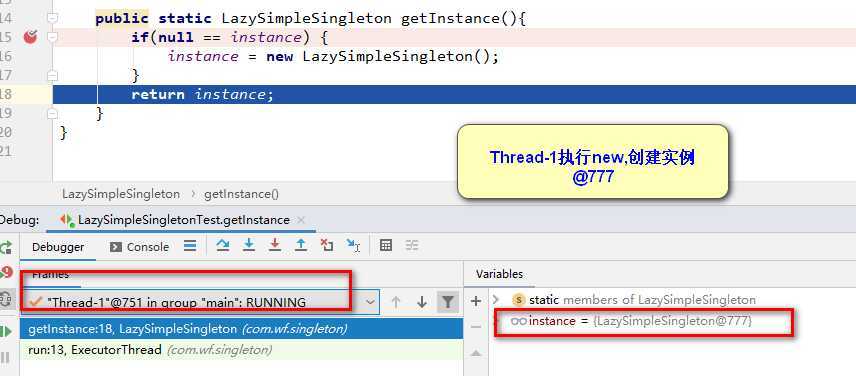The height and width of the screenshot is (376, 856).
Task: Select the getInstance:18 stack frame
Action: (241, 329)
